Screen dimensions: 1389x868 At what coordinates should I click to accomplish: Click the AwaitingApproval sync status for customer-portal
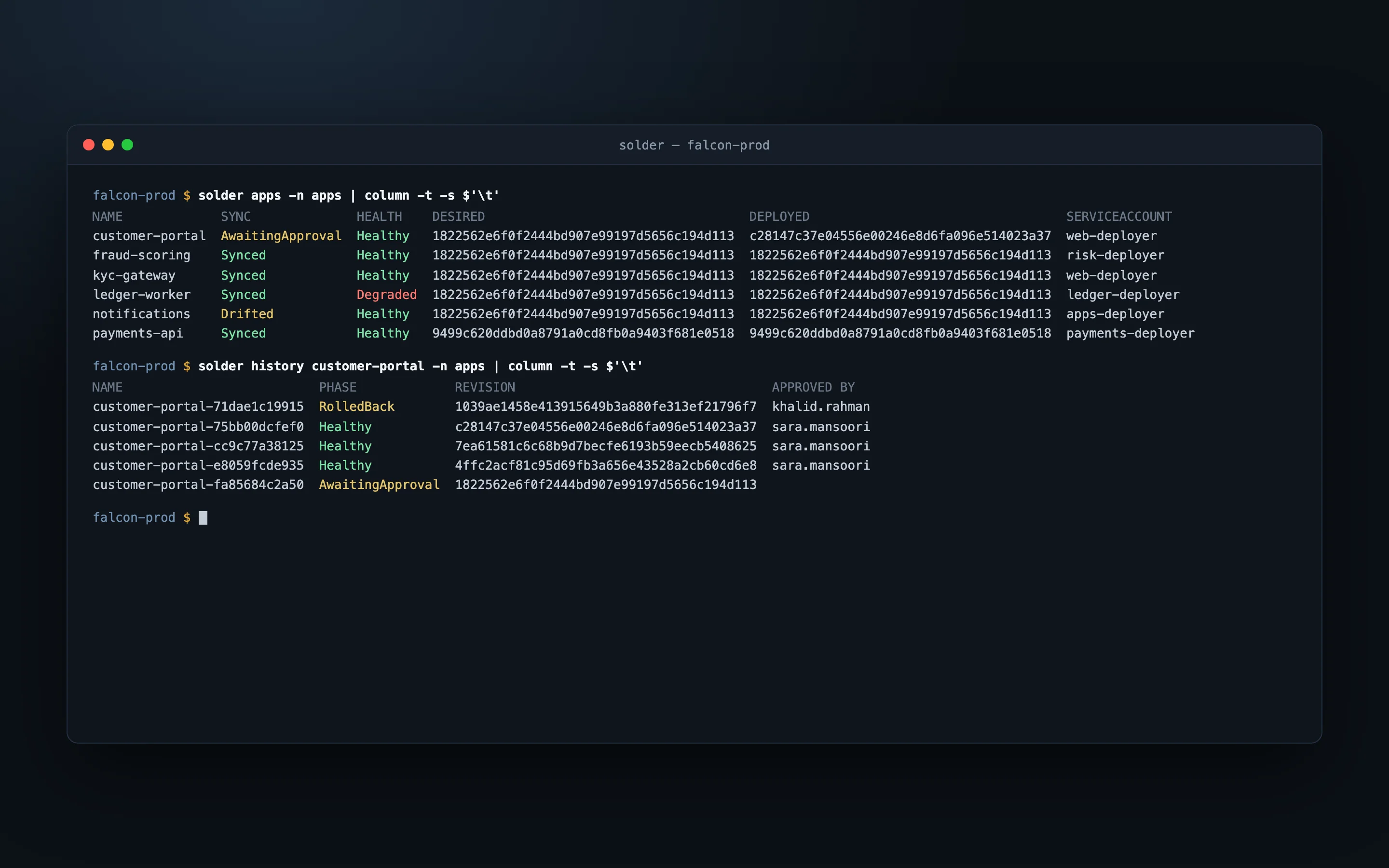(x=281, y=236)
